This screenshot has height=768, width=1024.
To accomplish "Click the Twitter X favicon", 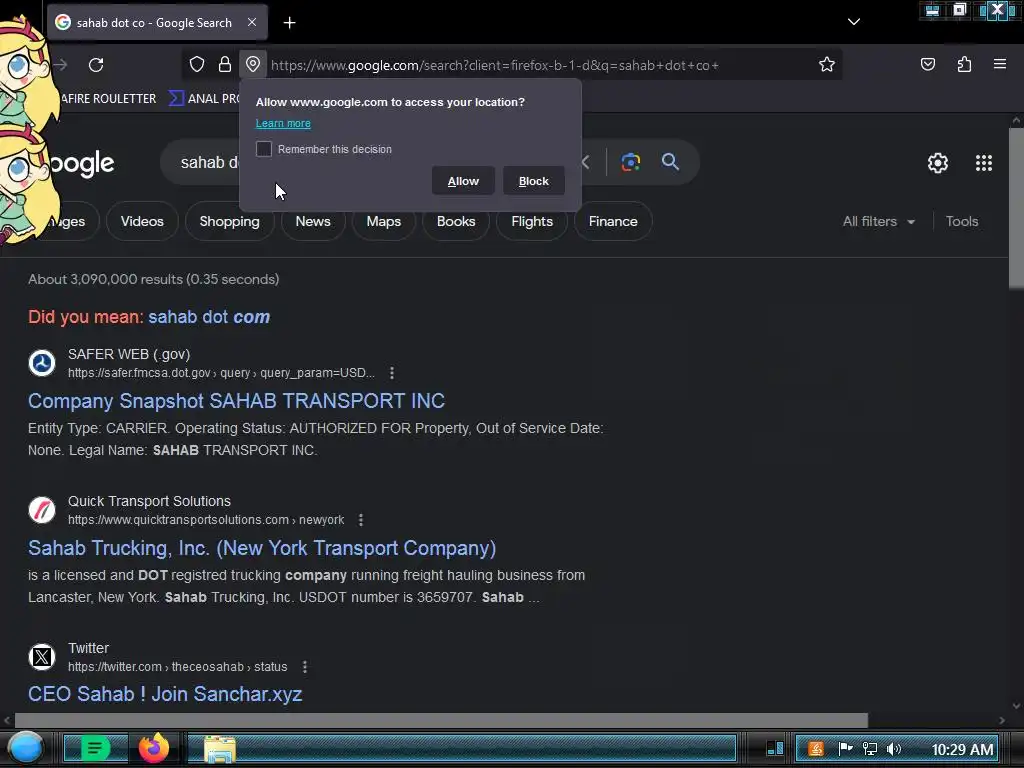I will click(42, 657).
